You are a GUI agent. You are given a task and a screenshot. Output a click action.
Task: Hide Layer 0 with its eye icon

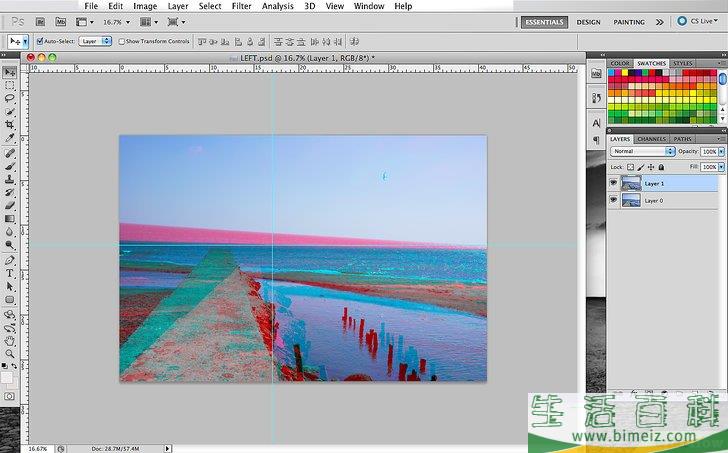(x=612, y=200)
